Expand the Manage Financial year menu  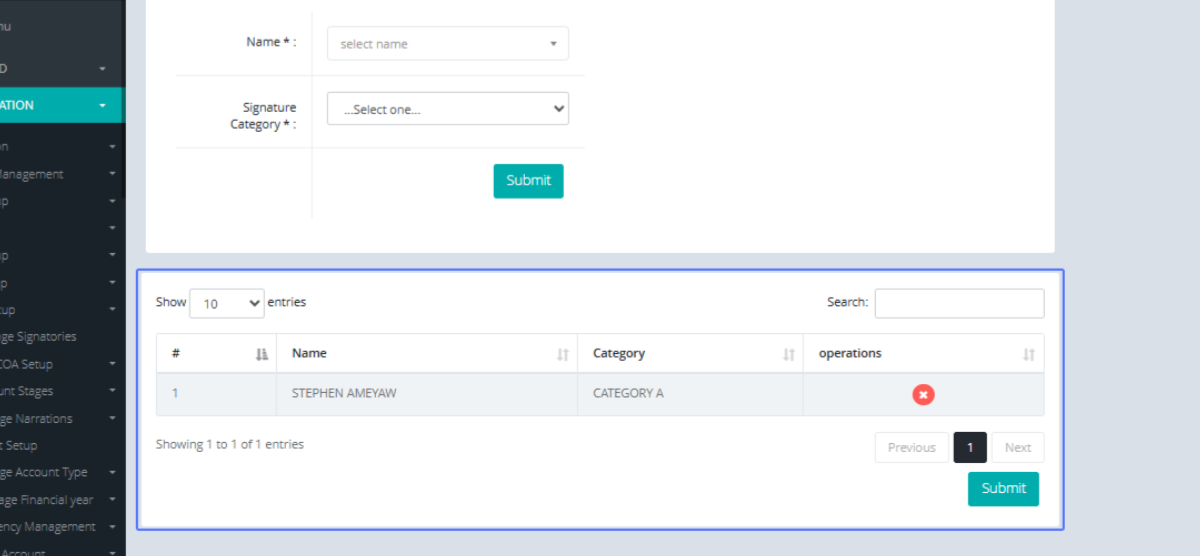pos(50,500)
